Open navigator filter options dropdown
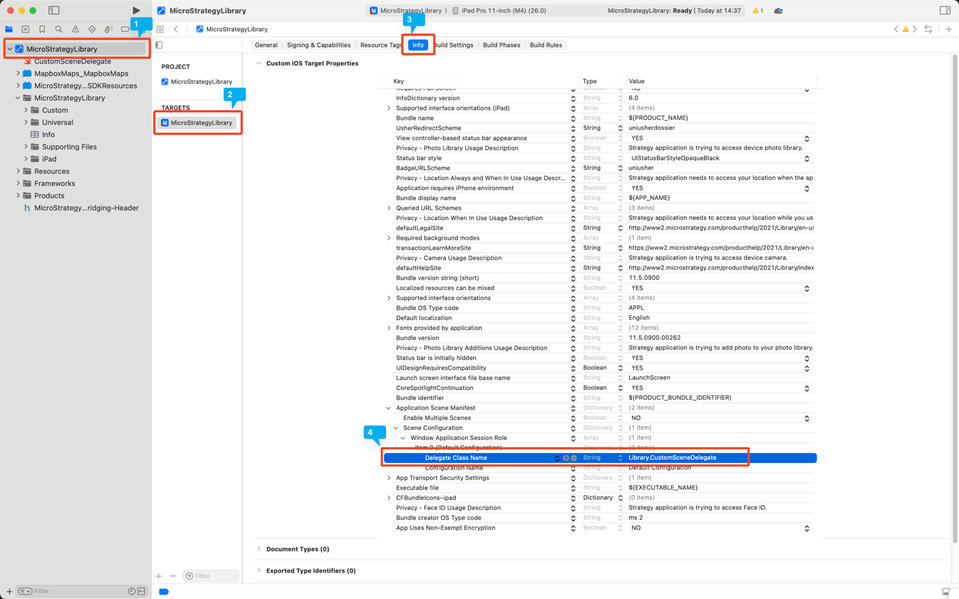Screen dimensions: 959x599 point(25,591)
